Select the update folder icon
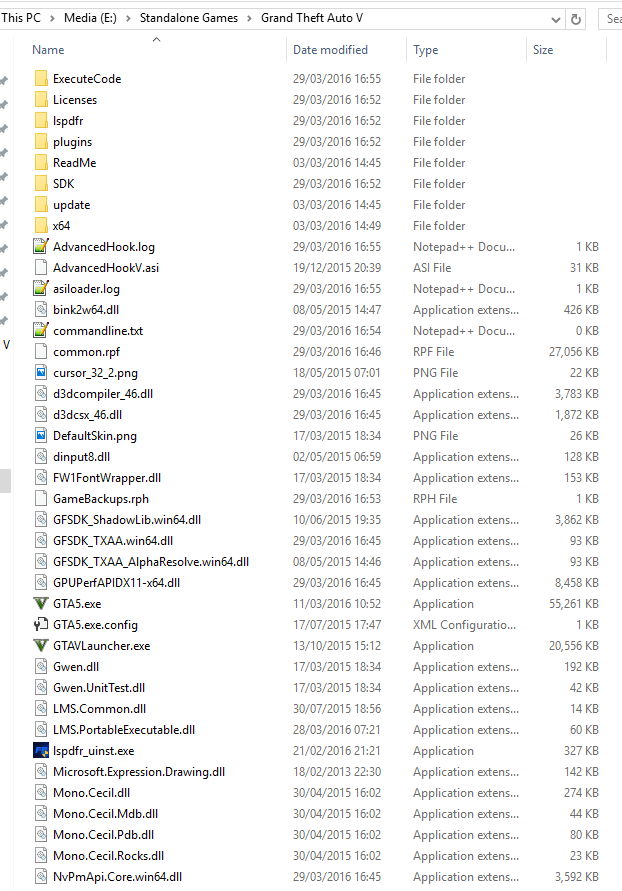622x891 pixels. (x=41, y=205)
